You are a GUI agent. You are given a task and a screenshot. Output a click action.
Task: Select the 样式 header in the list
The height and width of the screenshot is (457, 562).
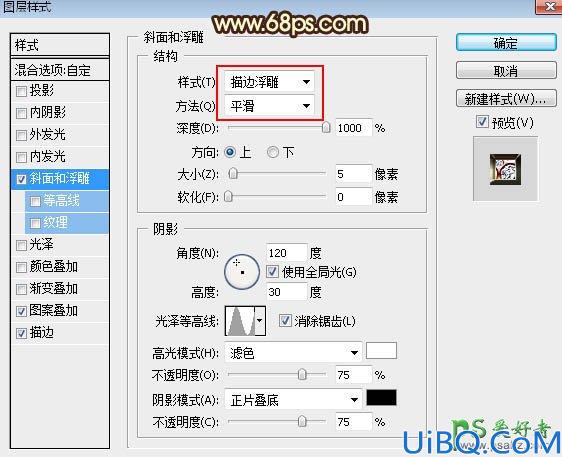point(60,46)
